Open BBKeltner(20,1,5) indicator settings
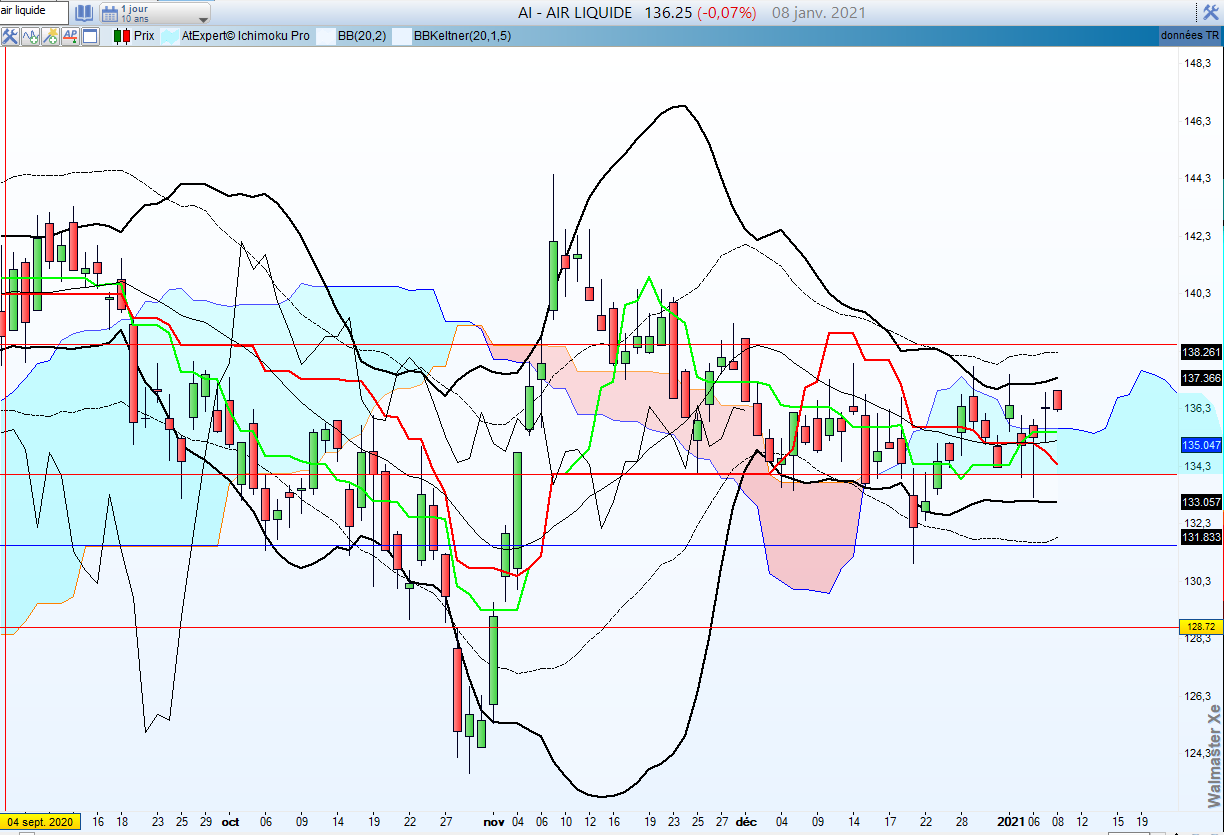This screenshot has height=835, width=1224. tap(462, 36)
